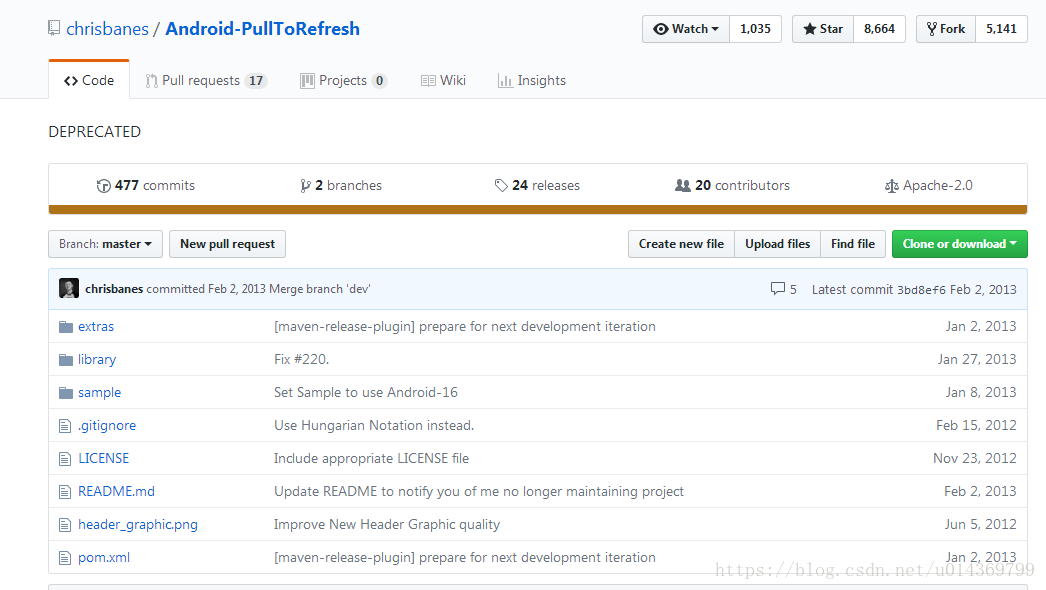Open the Apache-2.0 license link

click(929, 186)
